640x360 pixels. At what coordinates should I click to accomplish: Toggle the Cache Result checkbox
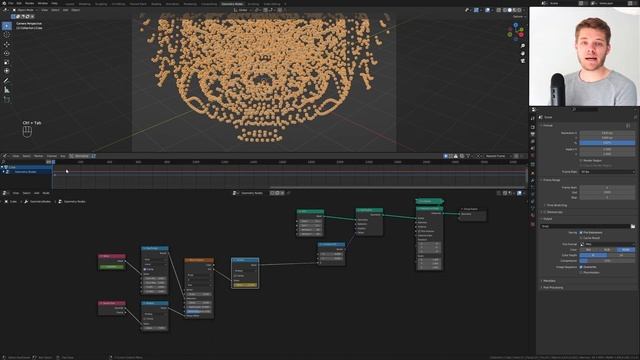581,238
